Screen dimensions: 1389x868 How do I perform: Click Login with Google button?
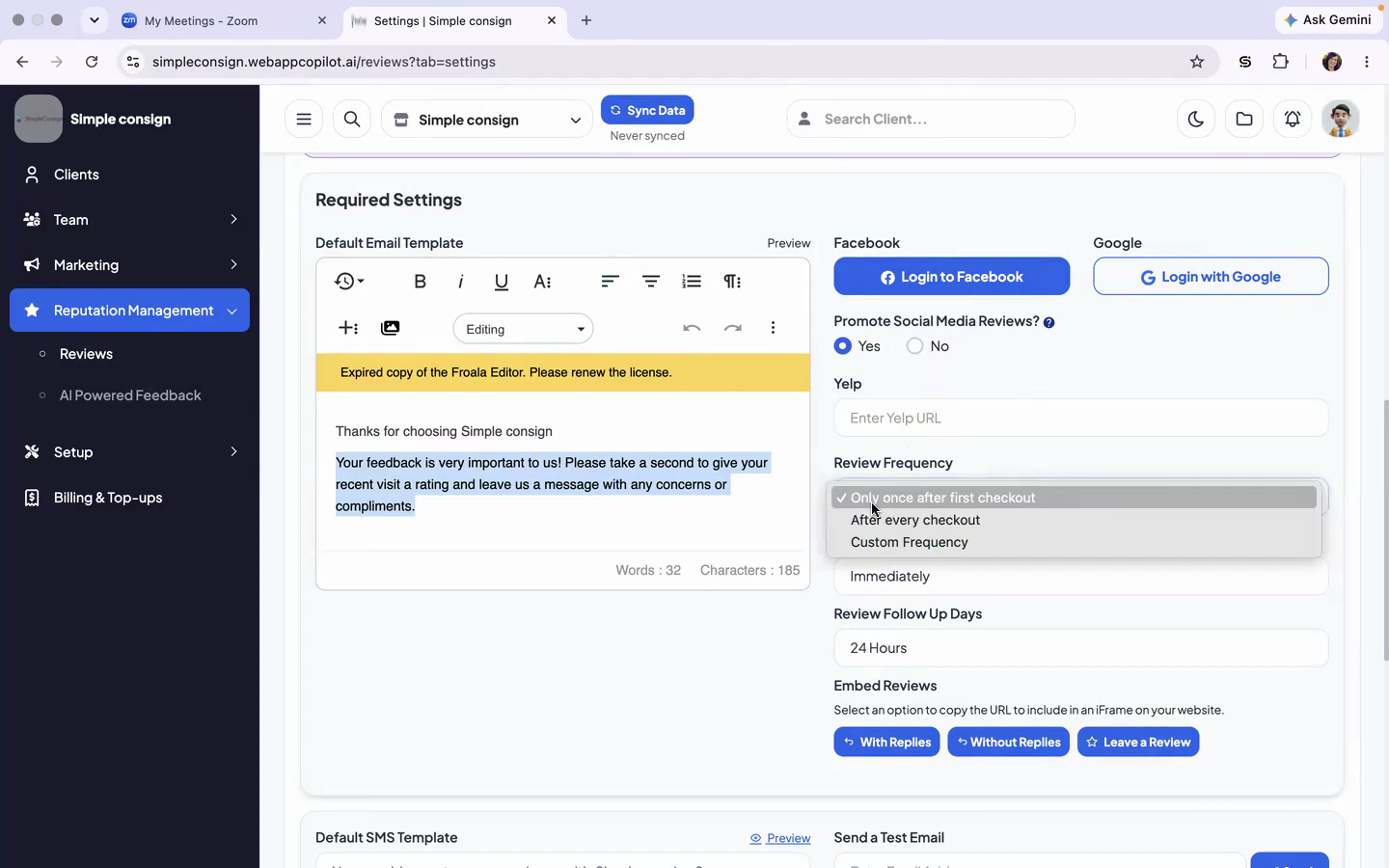pos(1211,277)
